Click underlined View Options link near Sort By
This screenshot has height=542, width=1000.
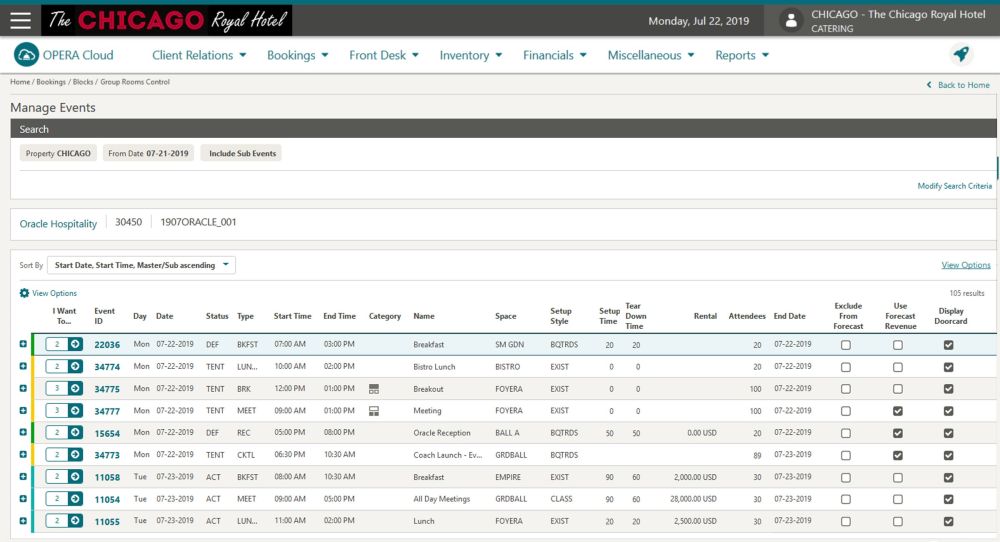tap(966, 265)
